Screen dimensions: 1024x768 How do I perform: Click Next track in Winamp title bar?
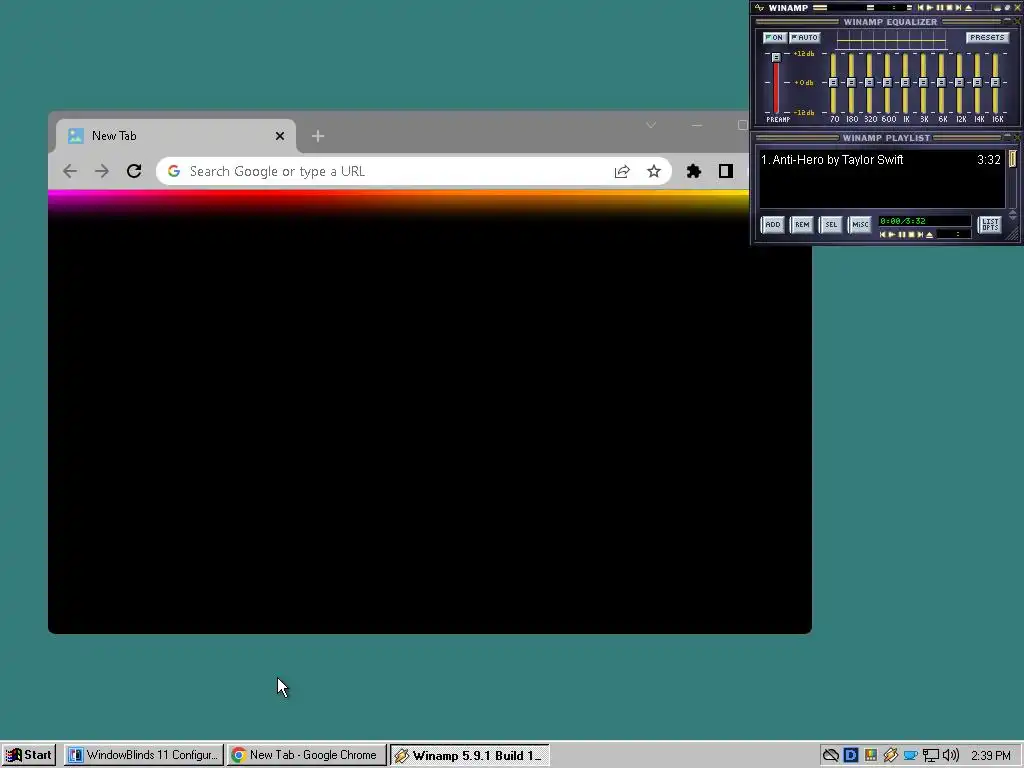(958, 8)
